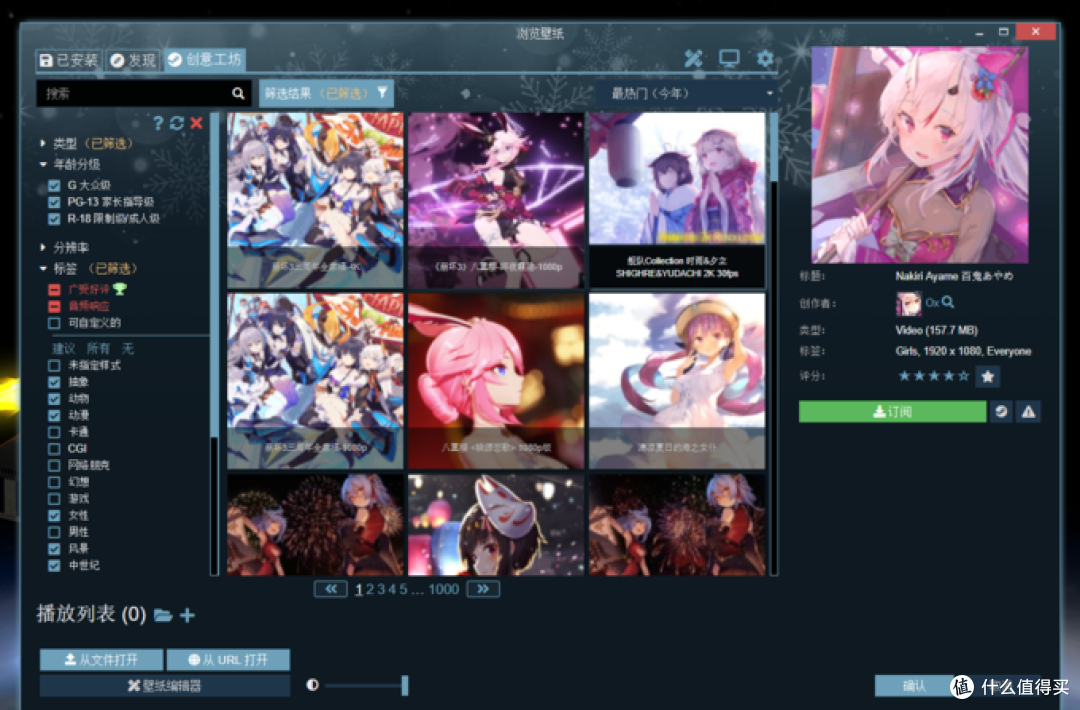This screenshot has height=710, width=1080.
Task: Add to favorites with the star button
Action: 987,377
